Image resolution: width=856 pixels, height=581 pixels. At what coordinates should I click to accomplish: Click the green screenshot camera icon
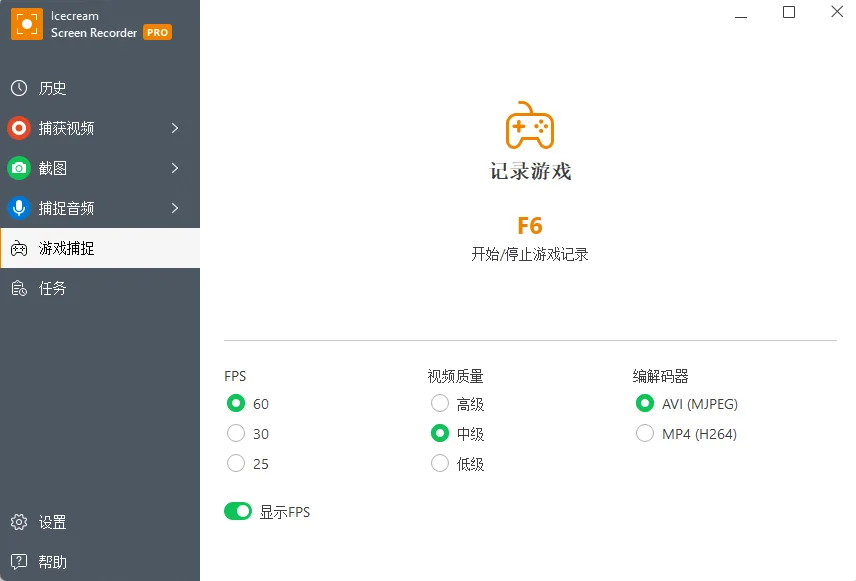(19, 168)
